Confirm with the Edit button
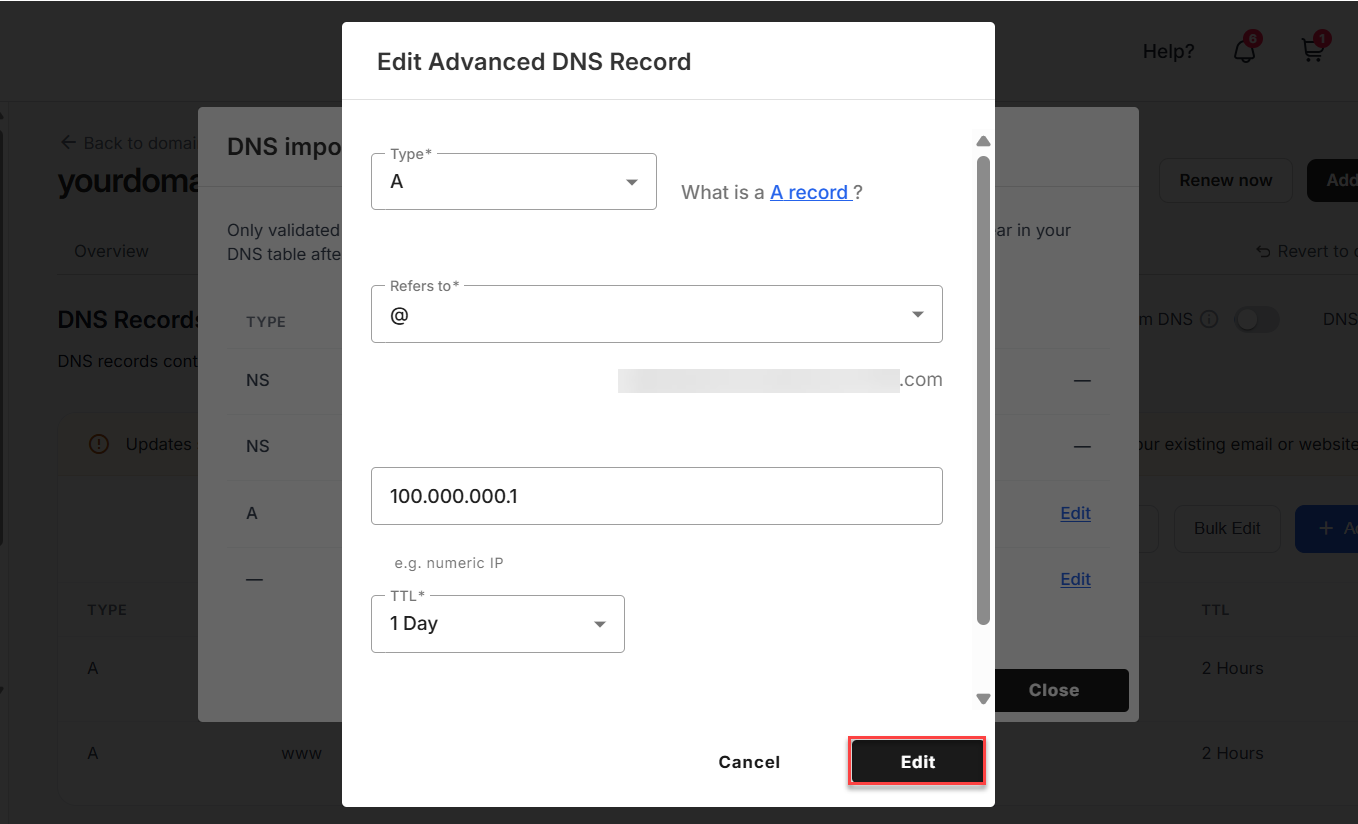1358x824 pixels. coord(918,762)
